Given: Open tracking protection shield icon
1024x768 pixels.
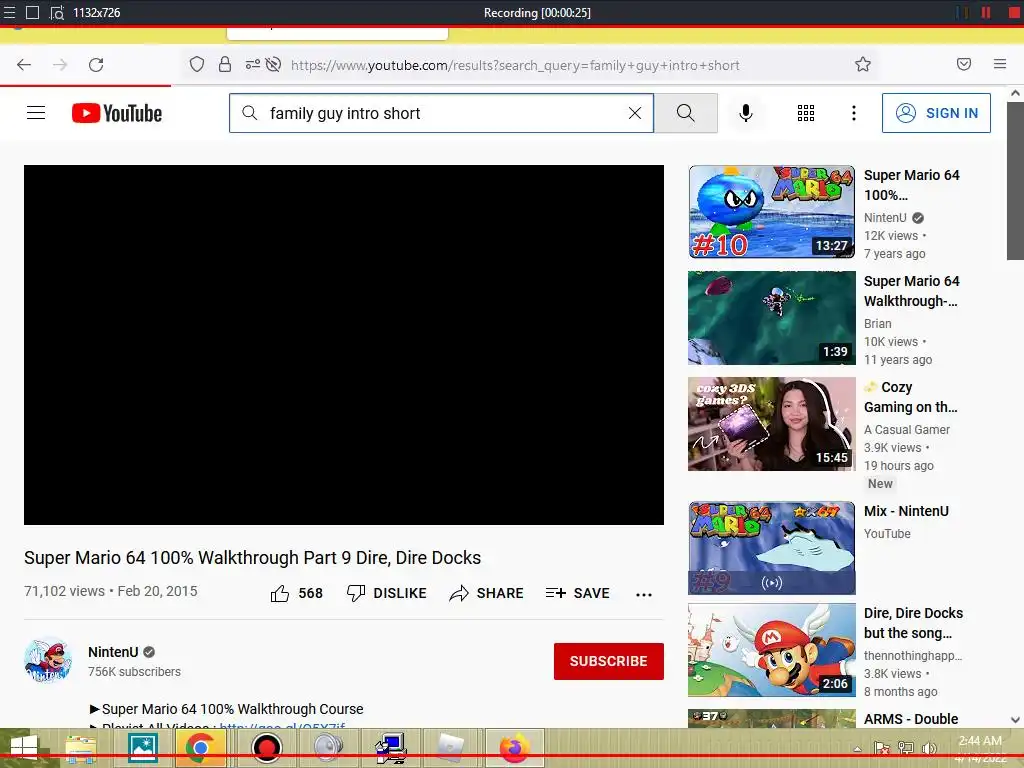Looking at the screenshot, I should (197, 64).
